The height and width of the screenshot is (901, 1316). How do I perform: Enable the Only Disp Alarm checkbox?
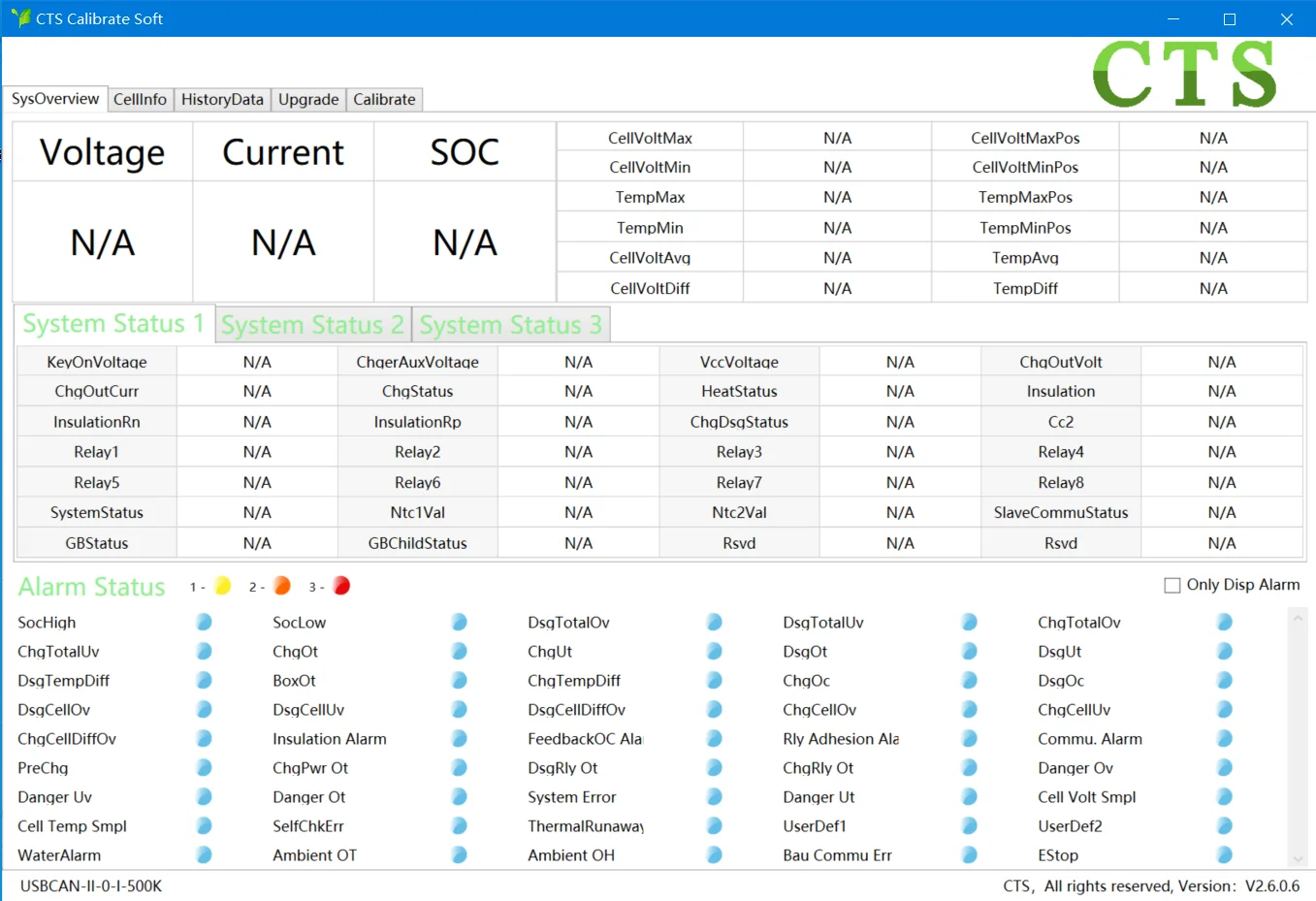(x=1172, y=585)
